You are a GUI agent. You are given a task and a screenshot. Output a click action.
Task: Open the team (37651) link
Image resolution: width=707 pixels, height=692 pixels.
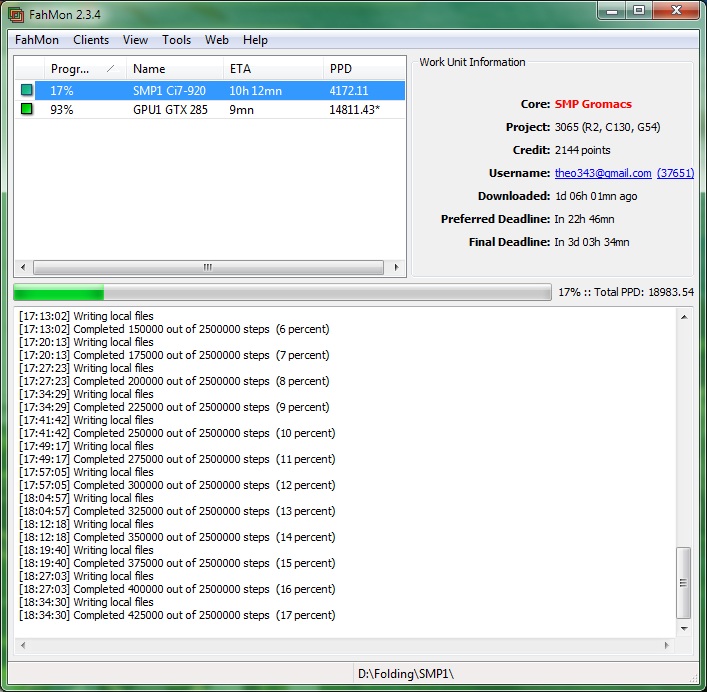675,173
